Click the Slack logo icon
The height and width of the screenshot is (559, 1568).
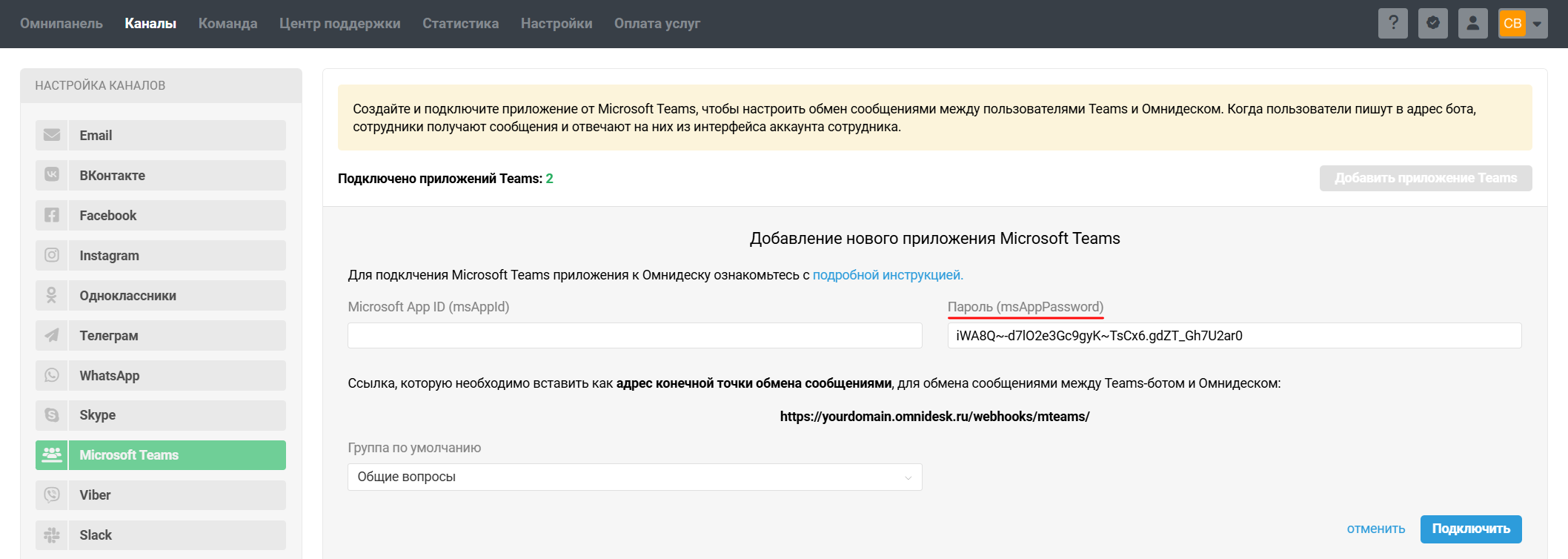52,535
